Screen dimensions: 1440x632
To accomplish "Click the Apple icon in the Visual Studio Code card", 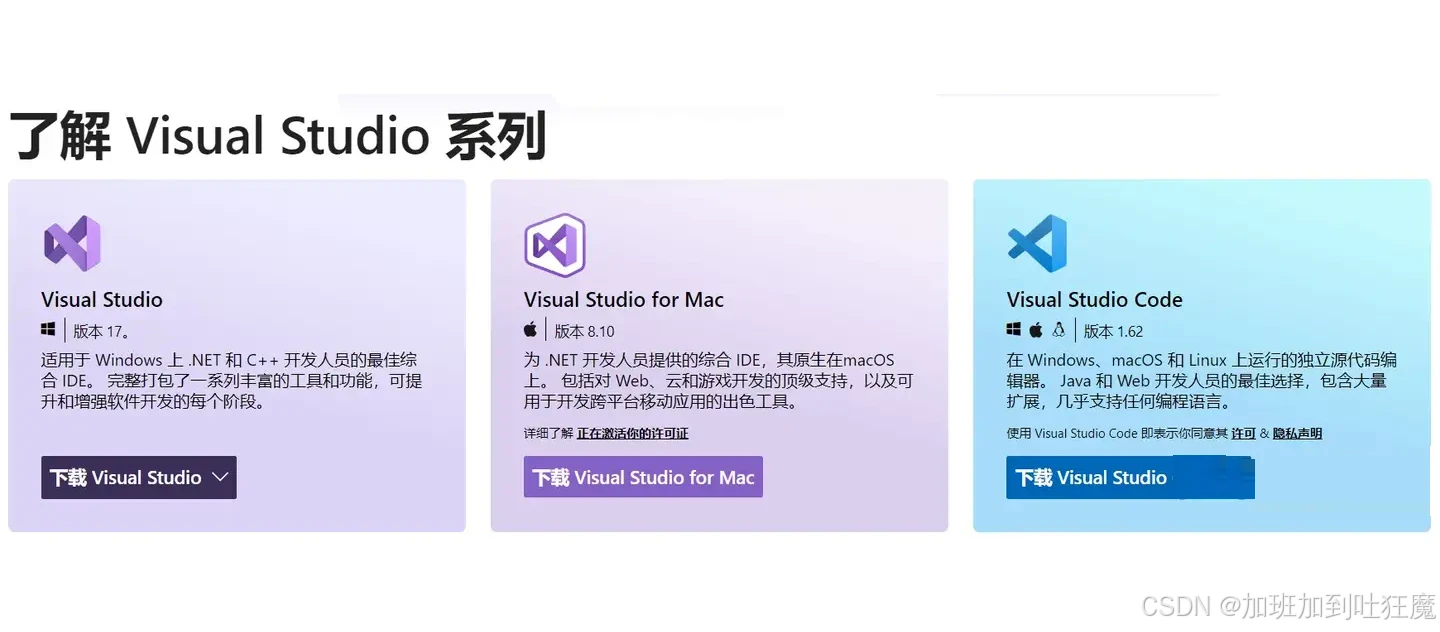I will click(1036, 330).
